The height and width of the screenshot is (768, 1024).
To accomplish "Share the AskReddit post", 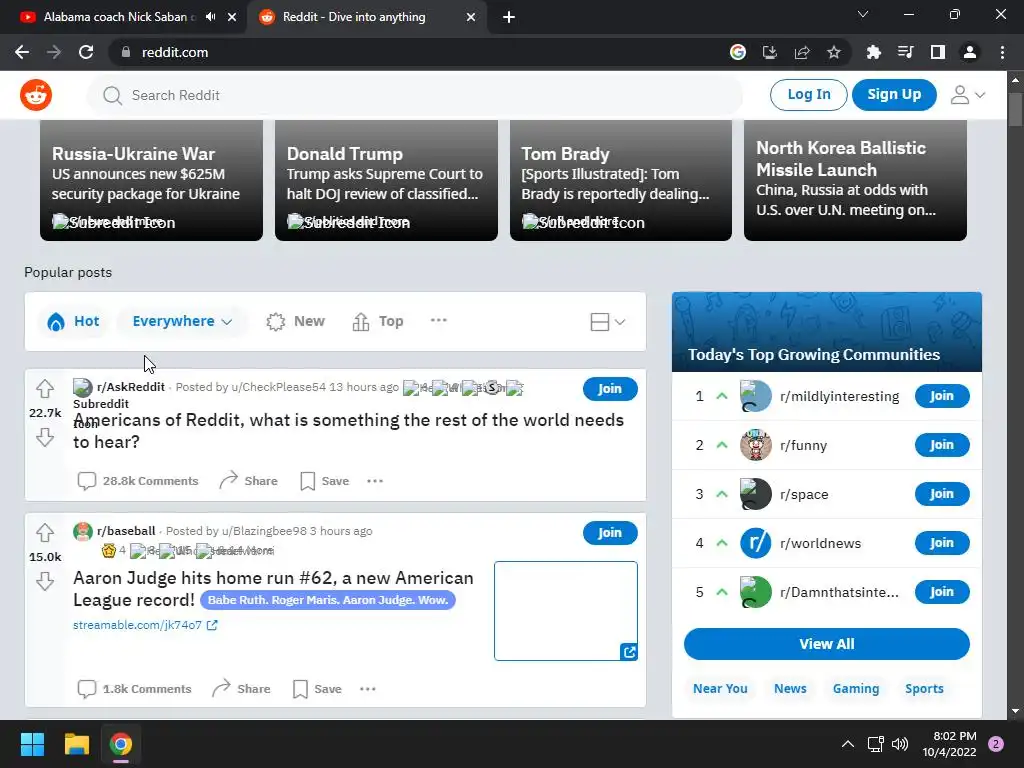I will pyautogui.click(x=248, y=481).
